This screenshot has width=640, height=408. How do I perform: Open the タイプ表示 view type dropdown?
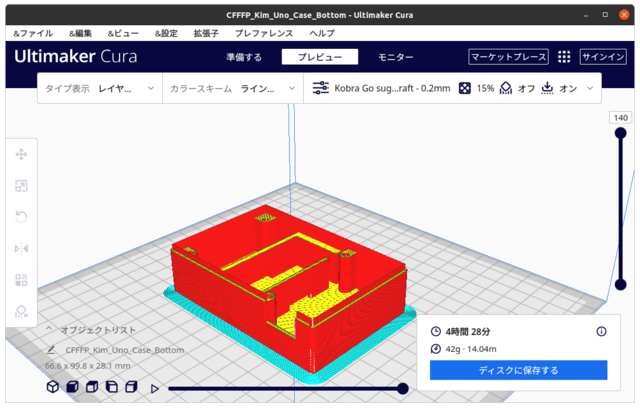(x=100, y=88)
